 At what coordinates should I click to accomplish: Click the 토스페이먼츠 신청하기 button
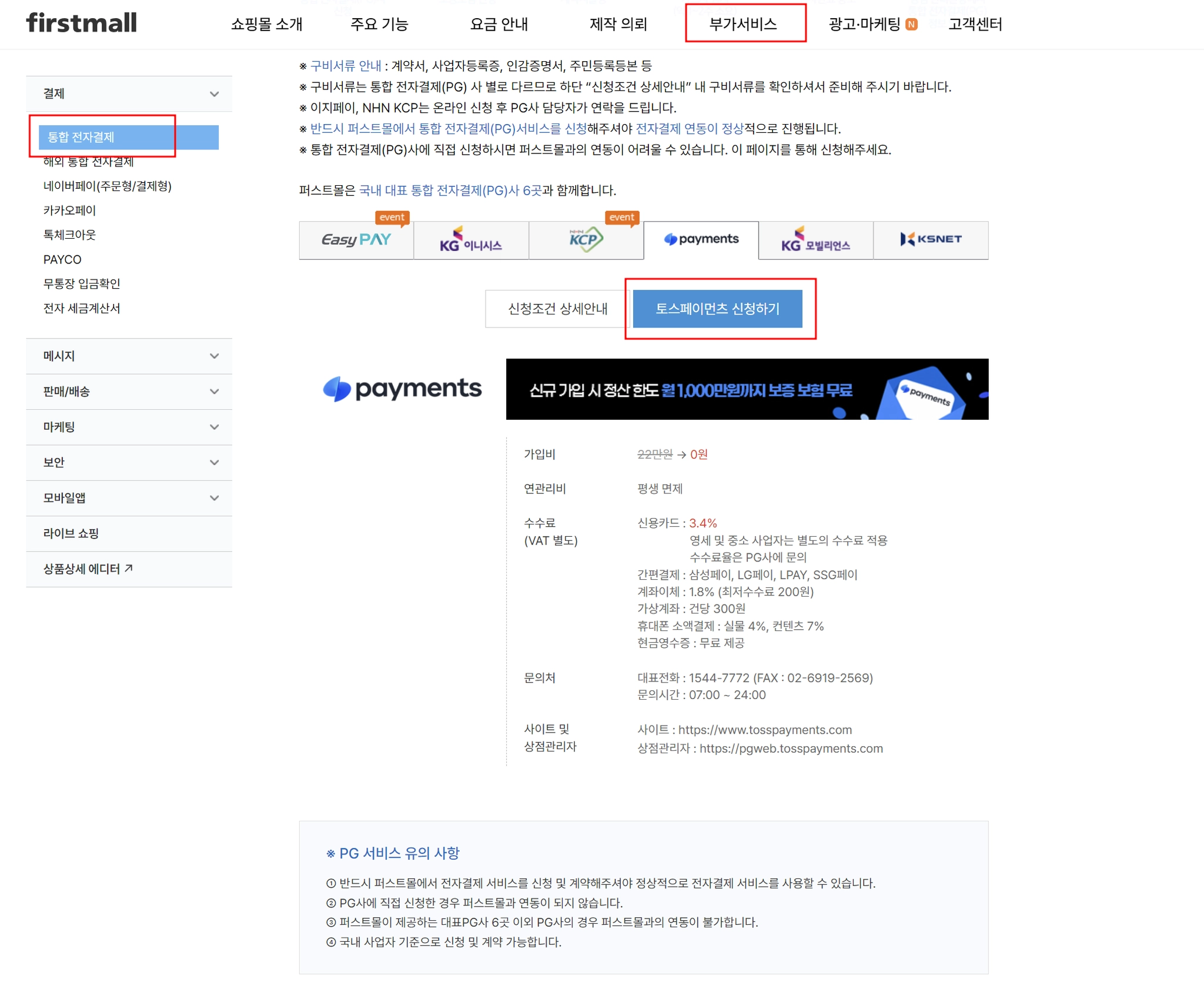point(717,309)
